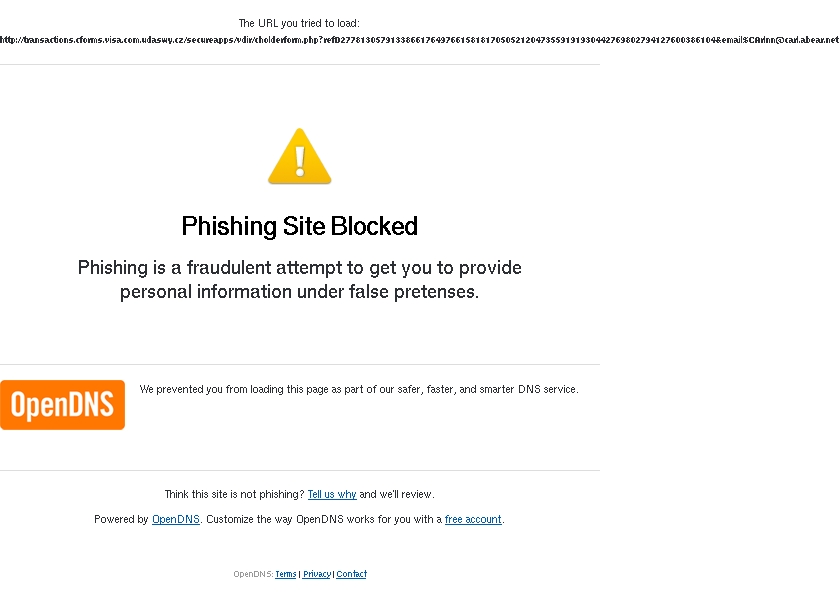Open the 'Tell us why' link
Image resolution: width=839 pixels, height=598 pixels.
point(332,494)
